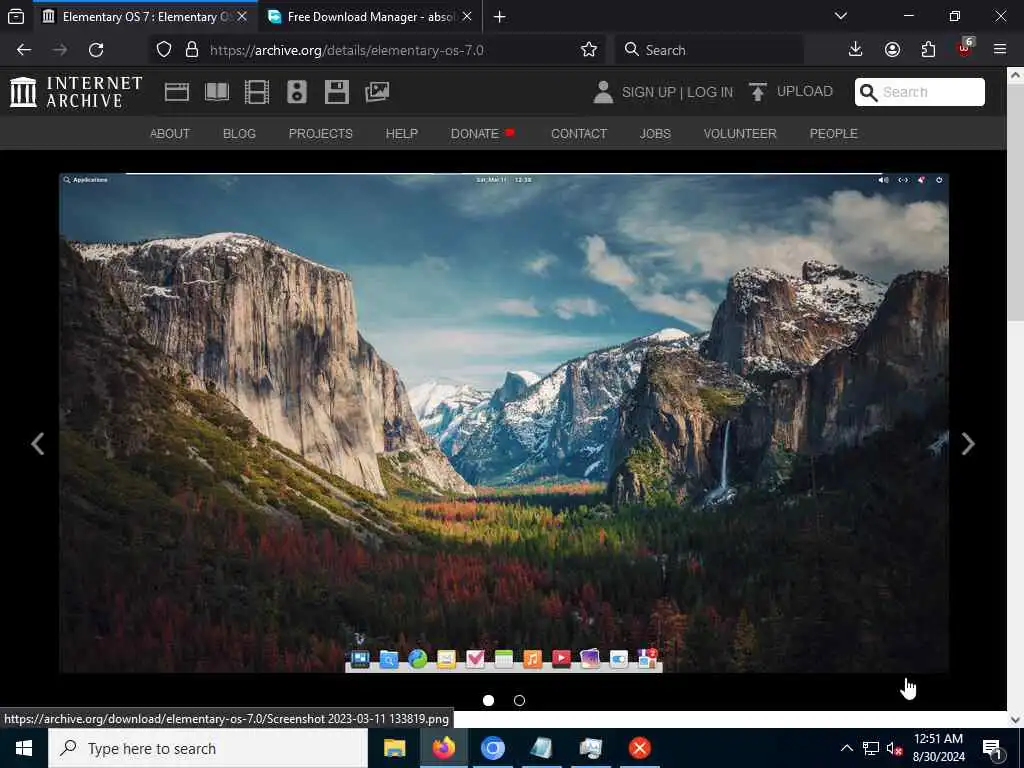Open the Video film strip icon
1024x768 pixels.
pyautogui.click(x=257, y=92)
